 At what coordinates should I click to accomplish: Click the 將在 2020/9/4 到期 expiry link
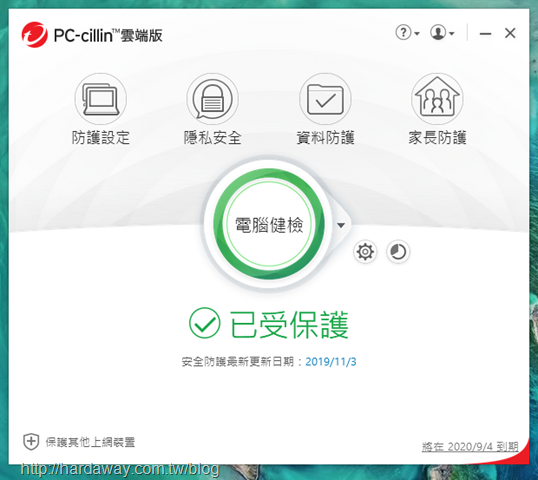click(x=470, y=447)
